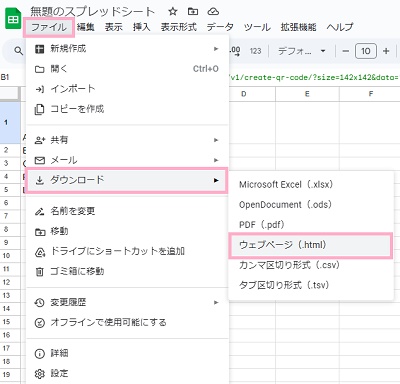
Task: Expand the 共有 submenu arrow
Action: pos(216,140)
